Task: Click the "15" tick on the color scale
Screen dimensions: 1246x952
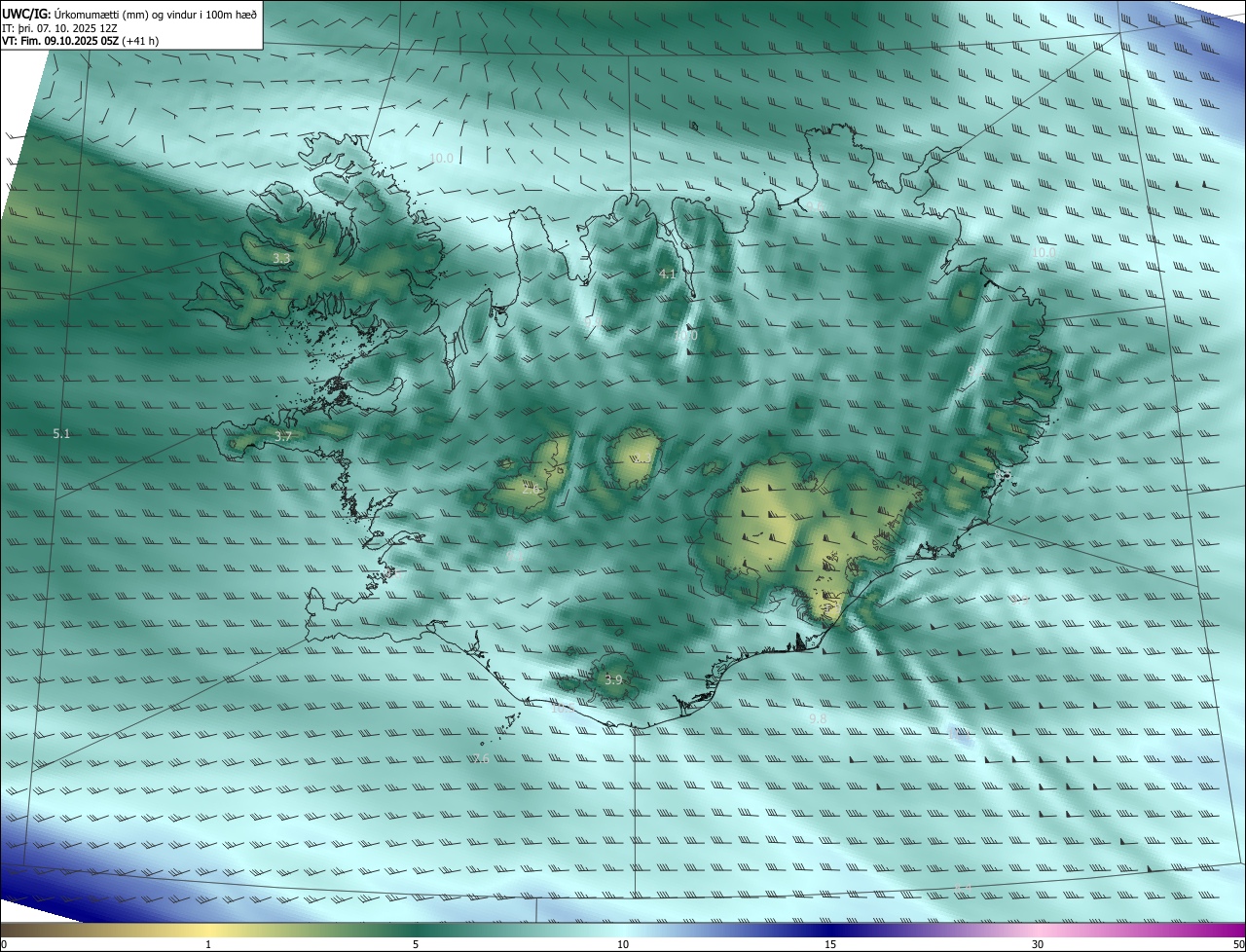Action: coord(830,944)
